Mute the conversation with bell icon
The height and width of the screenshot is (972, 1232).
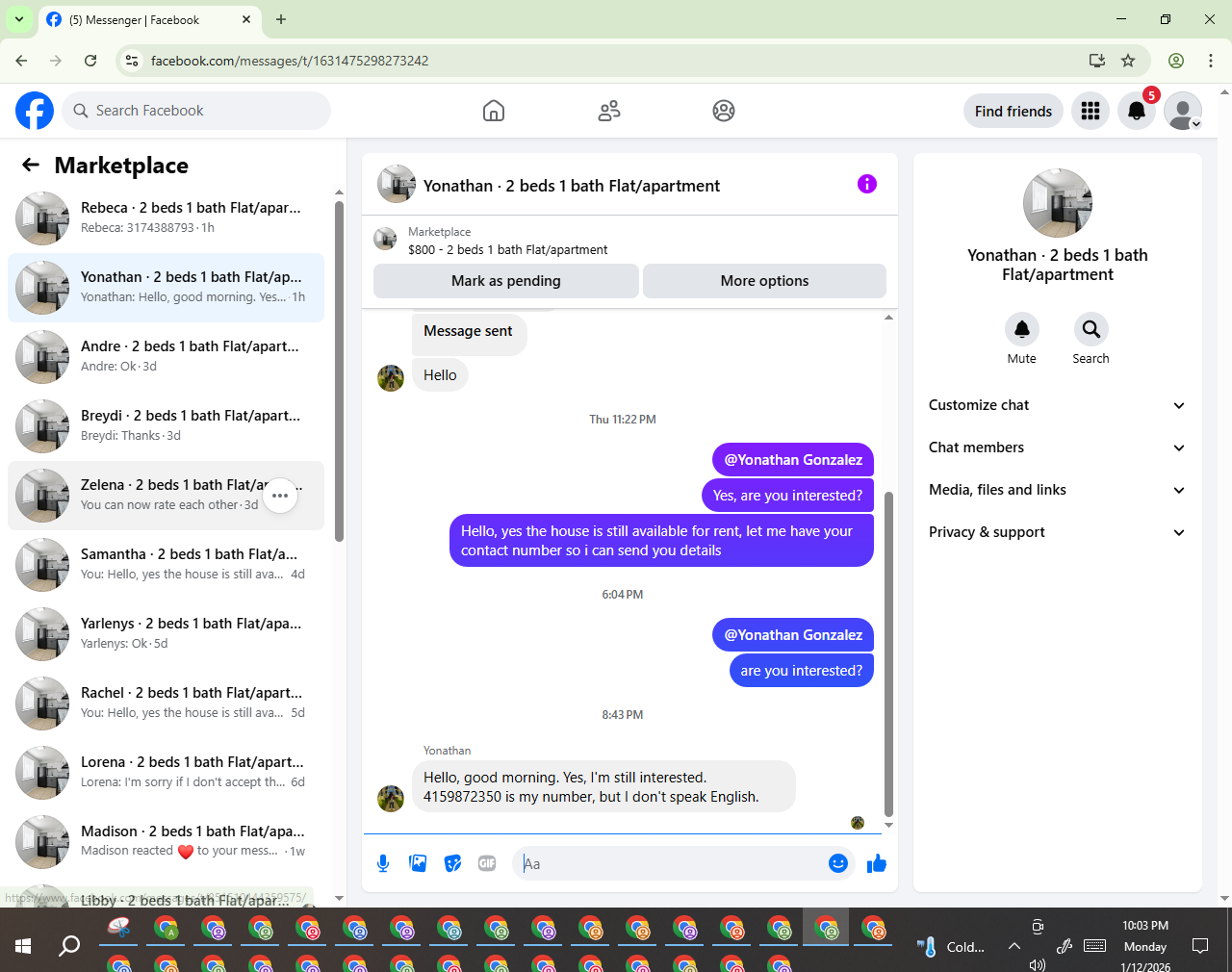pyautogui.click(x=1022, y=329)
